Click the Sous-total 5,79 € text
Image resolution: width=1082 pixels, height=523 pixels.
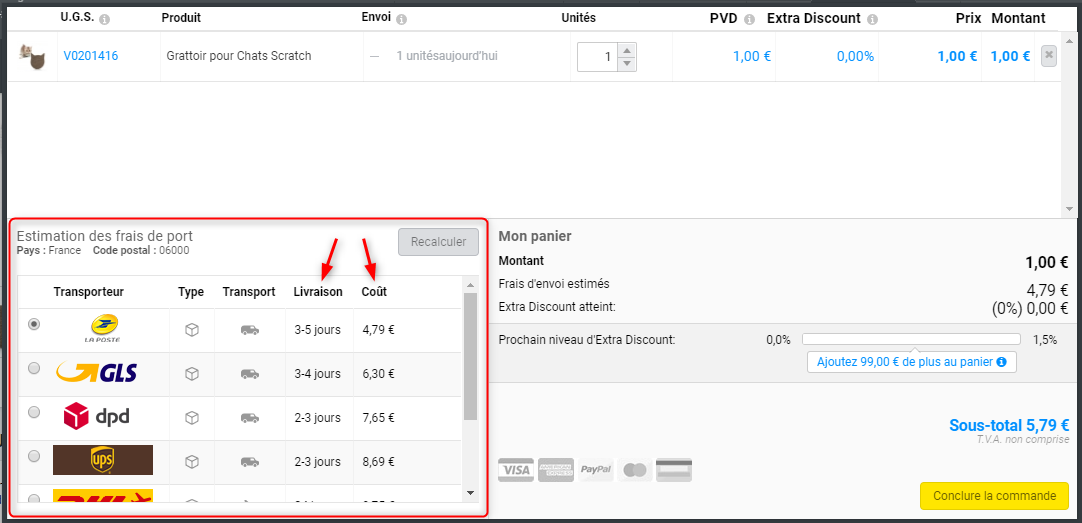[x=1010, y=425]
